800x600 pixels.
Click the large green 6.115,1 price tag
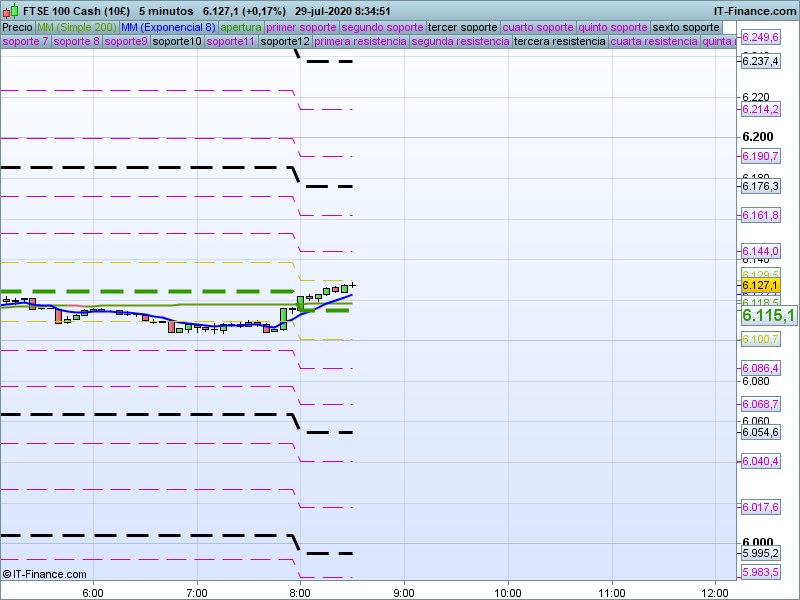pos(768,315)
